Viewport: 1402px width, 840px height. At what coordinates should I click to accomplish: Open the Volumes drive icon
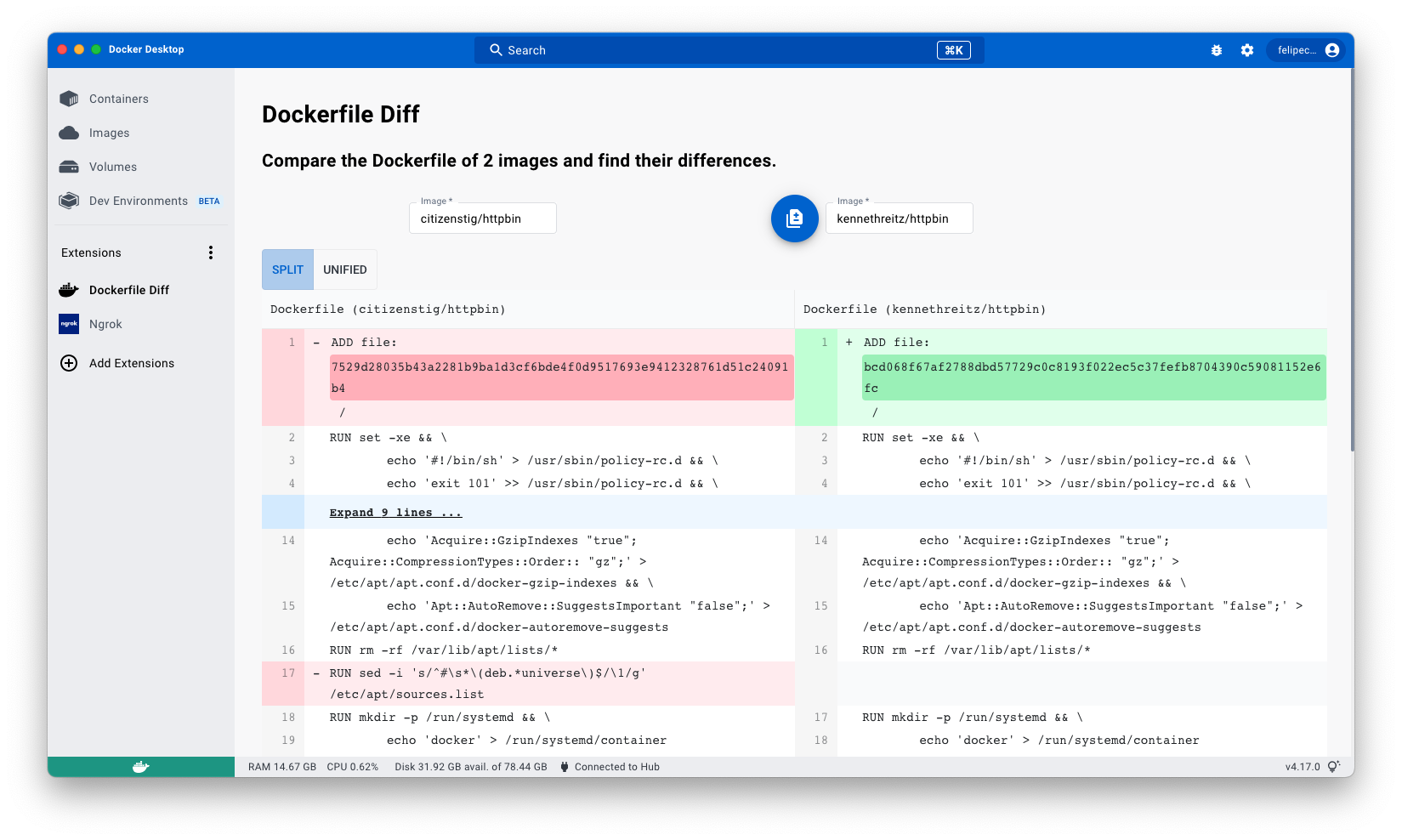69,167
